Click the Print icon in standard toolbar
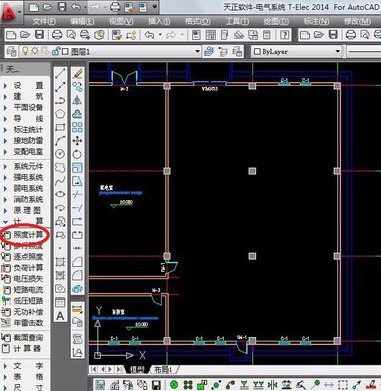Screen dimensions: 381x391 [x=57, y=35]
